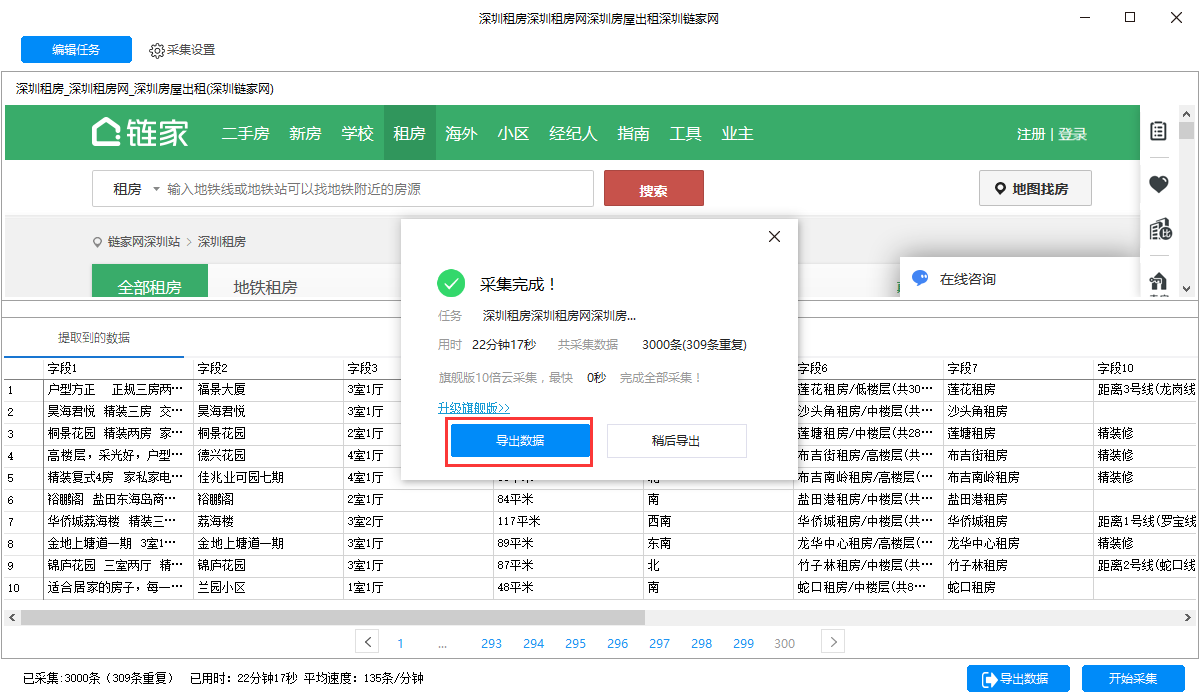The height and width of the screenshot is (700, 1200).
Task: Switch to the 全部租房 tab
Action: (x=150, y=281)
